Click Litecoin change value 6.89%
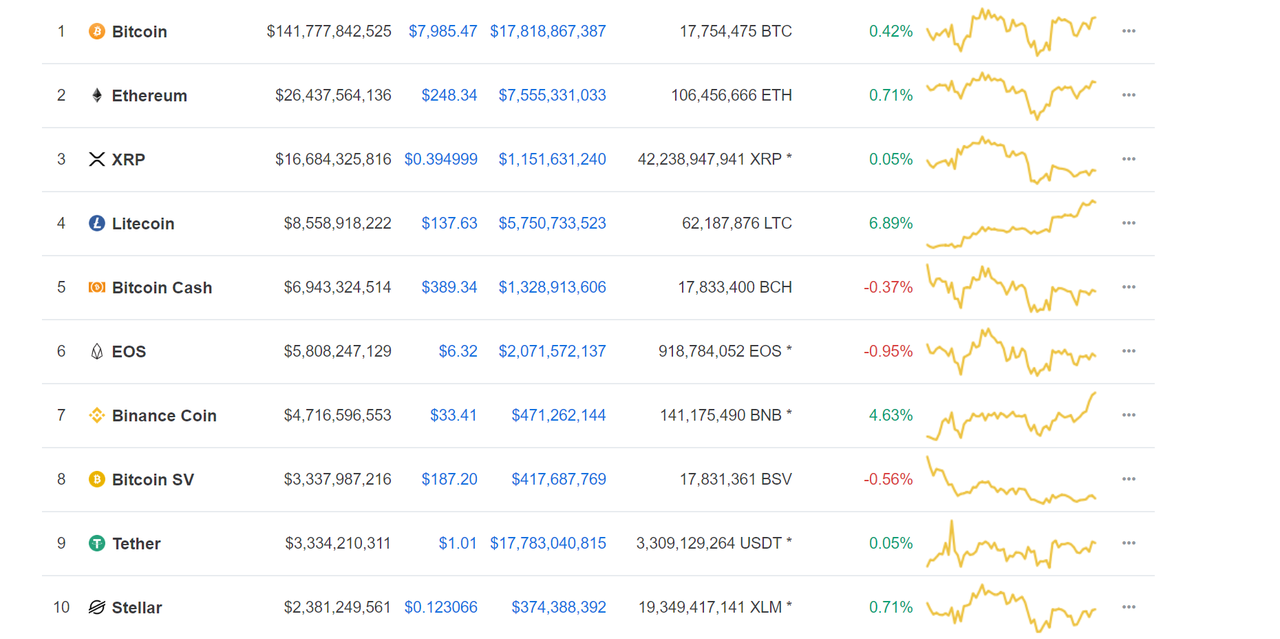 (x=891, y=223)
